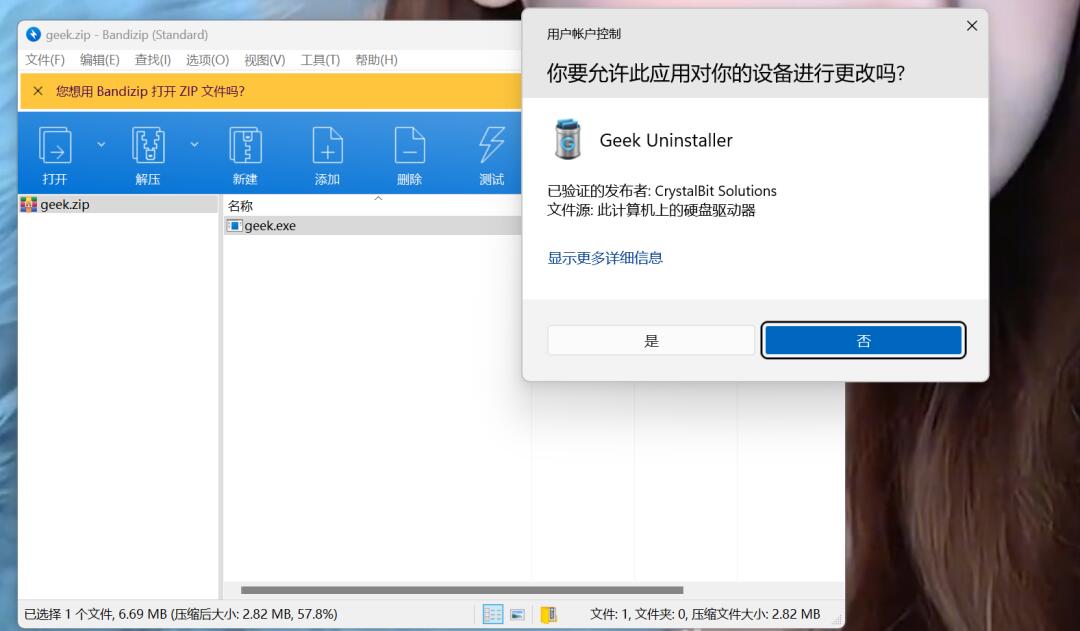Click the geek.zip archive icon in tree
This screenshot has height=631, width=1080.
29,205
